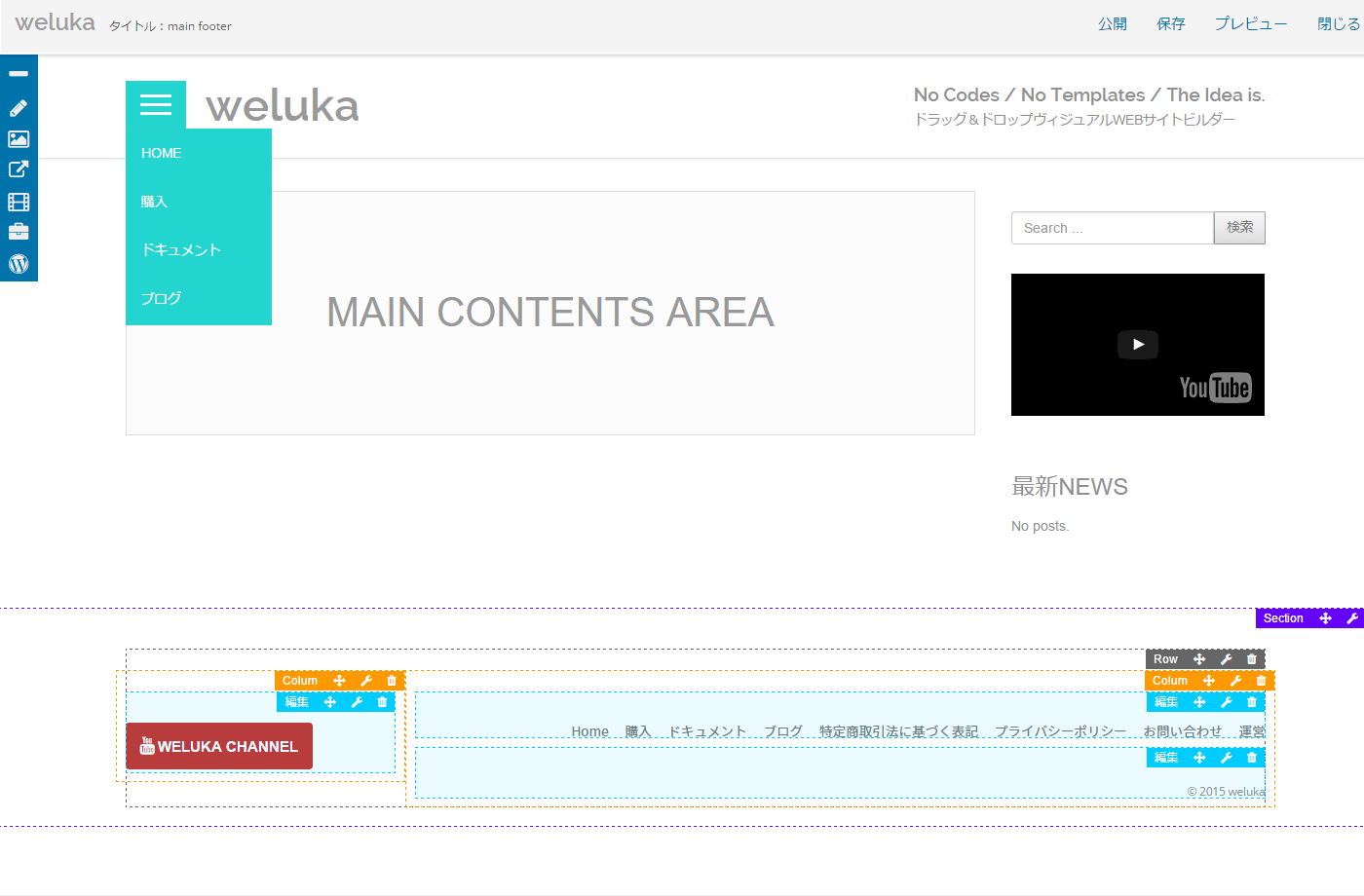Click the MAIN CONTENTS AREA text
Viewport: 1364px width, 896px height.
(x=550, y=313)
